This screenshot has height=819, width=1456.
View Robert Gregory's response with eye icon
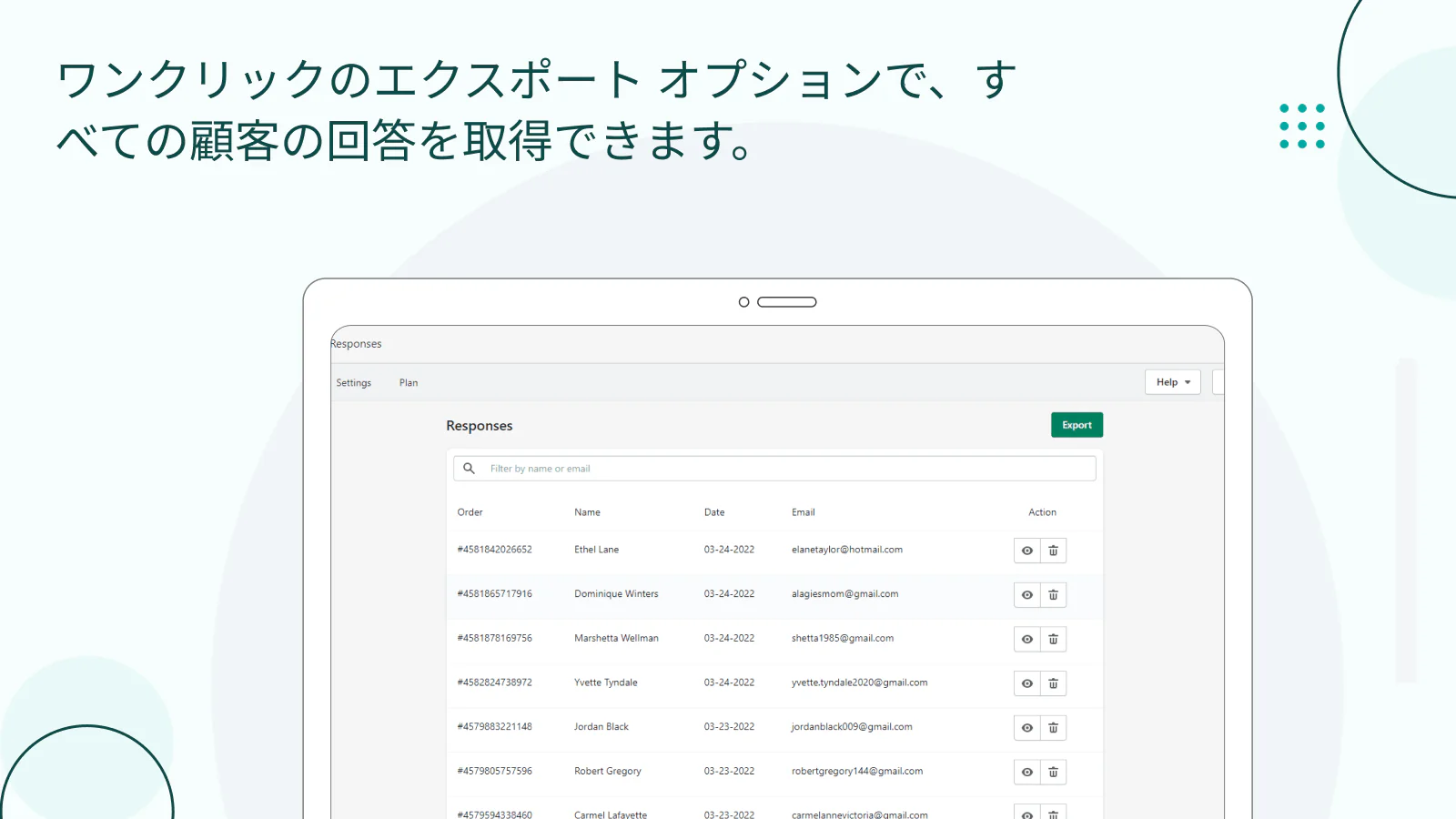(x=1027, y=773)
